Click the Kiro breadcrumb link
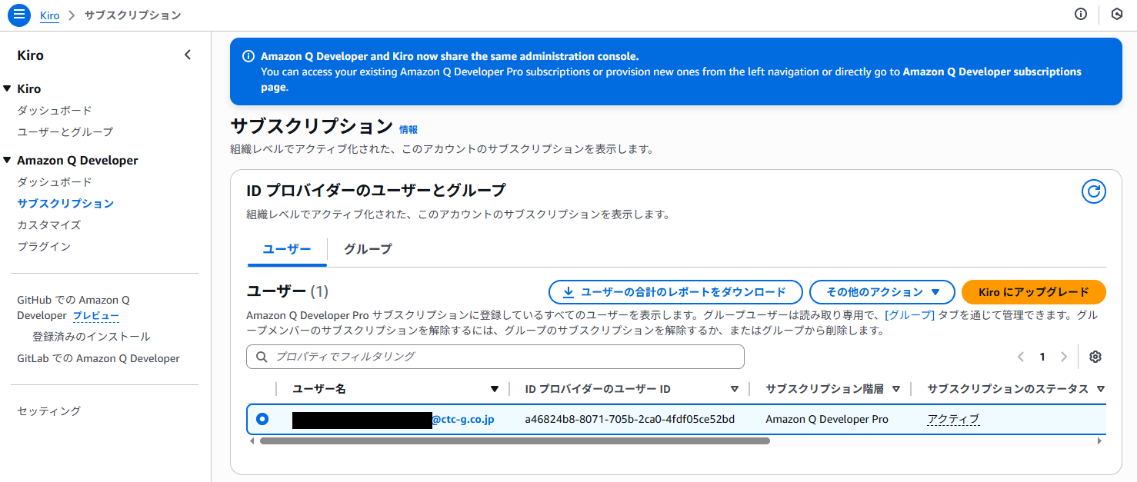 [49, 14]
